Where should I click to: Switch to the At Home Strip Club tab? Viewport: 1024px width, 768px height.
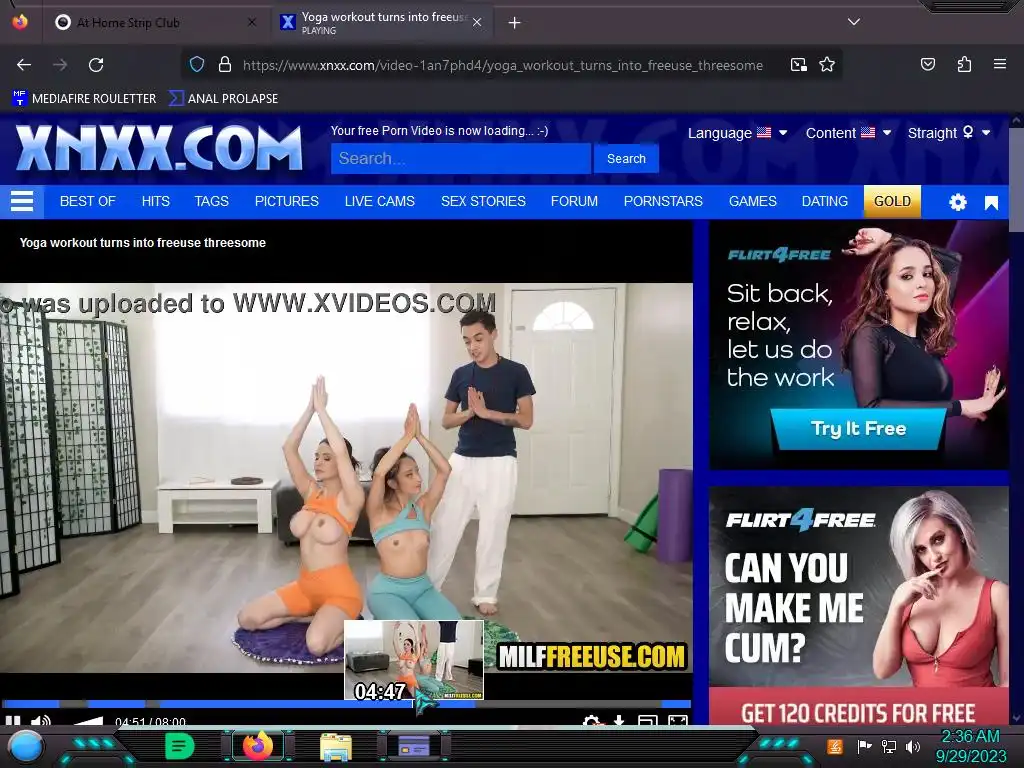tap(154, 23)
